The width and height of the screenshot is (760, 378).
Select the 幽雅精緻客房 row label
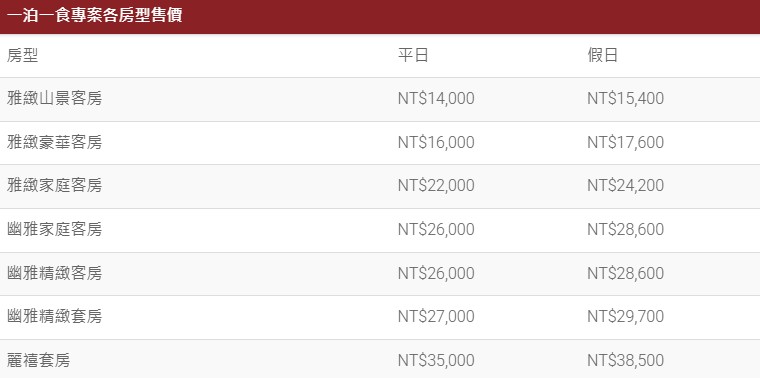point(54,273)
